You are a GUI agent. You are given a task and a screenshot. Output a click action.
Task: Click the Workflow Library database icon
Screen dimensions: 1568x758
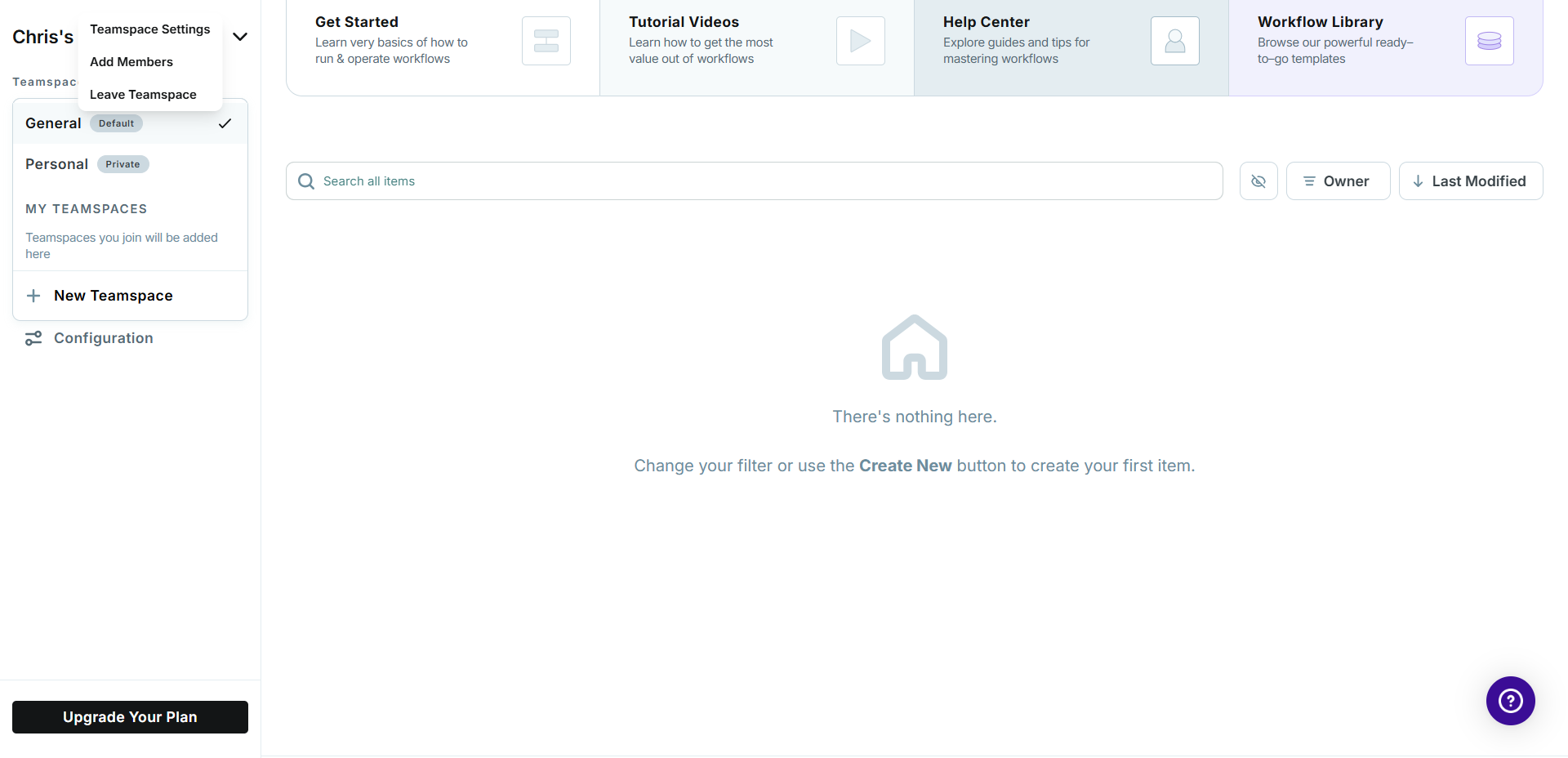(1490, 41)
